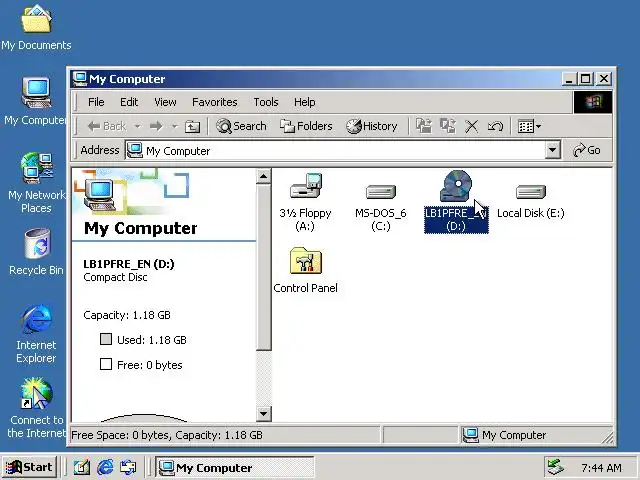
Task: Click the My Computer title bar icon
Action: pyautogui.click(x=80, y=78)
